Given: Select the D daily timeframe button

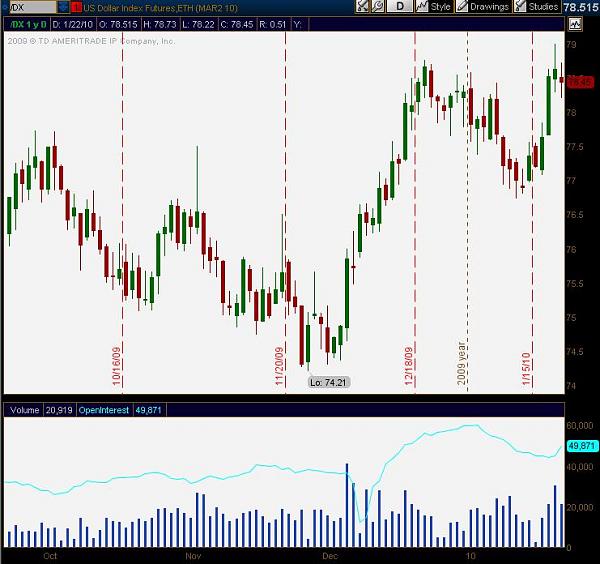Looking at the screenshot, I should pyautogui.click(x=400, y=7).
